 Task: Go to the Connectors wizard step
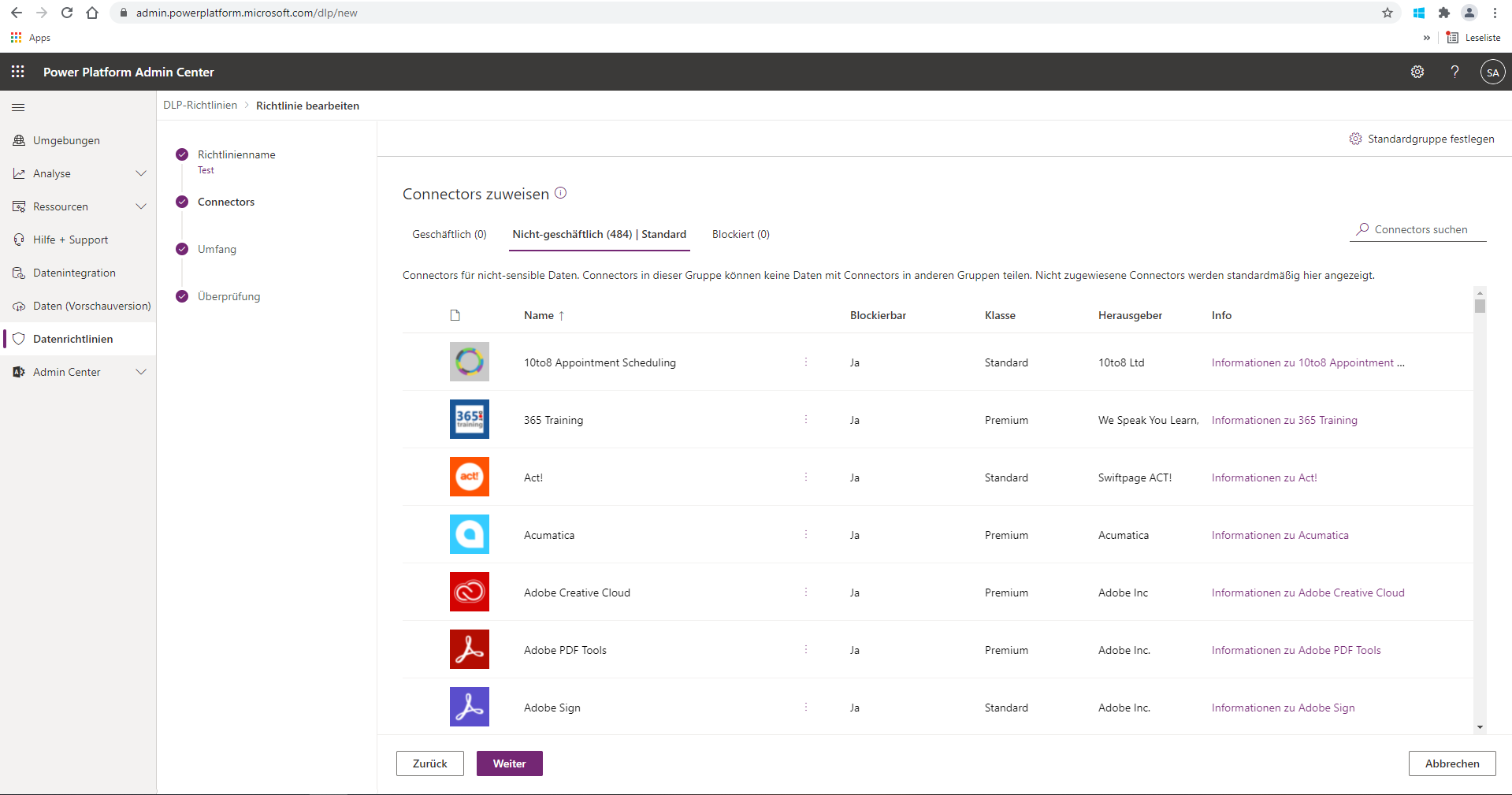coord(226,202)
